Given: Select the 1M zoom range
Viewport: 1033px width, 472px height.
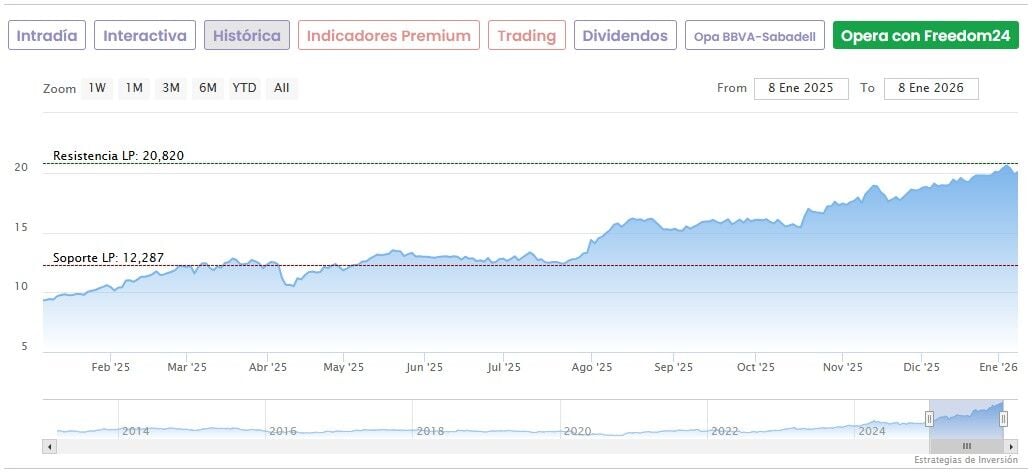Looking at the screenshot, I should pos(134,88).
